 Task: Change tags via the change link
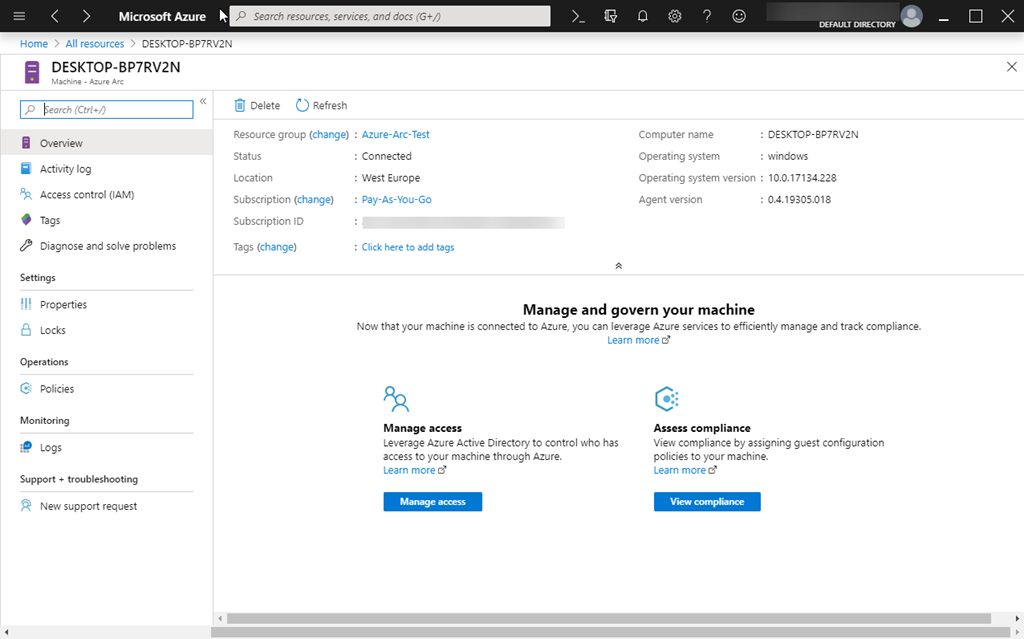[277, 247]
